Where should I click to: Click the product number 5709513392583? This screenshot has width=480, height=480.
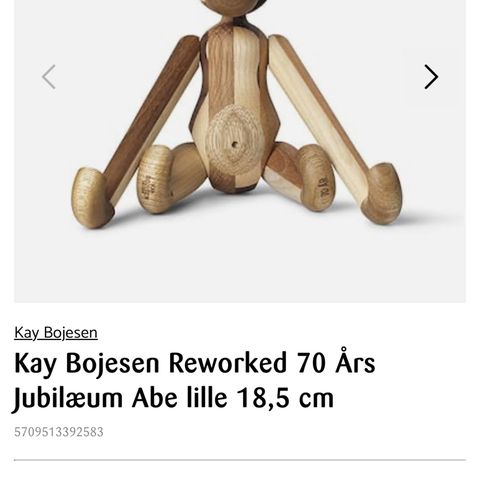click(x=59, y=432)
